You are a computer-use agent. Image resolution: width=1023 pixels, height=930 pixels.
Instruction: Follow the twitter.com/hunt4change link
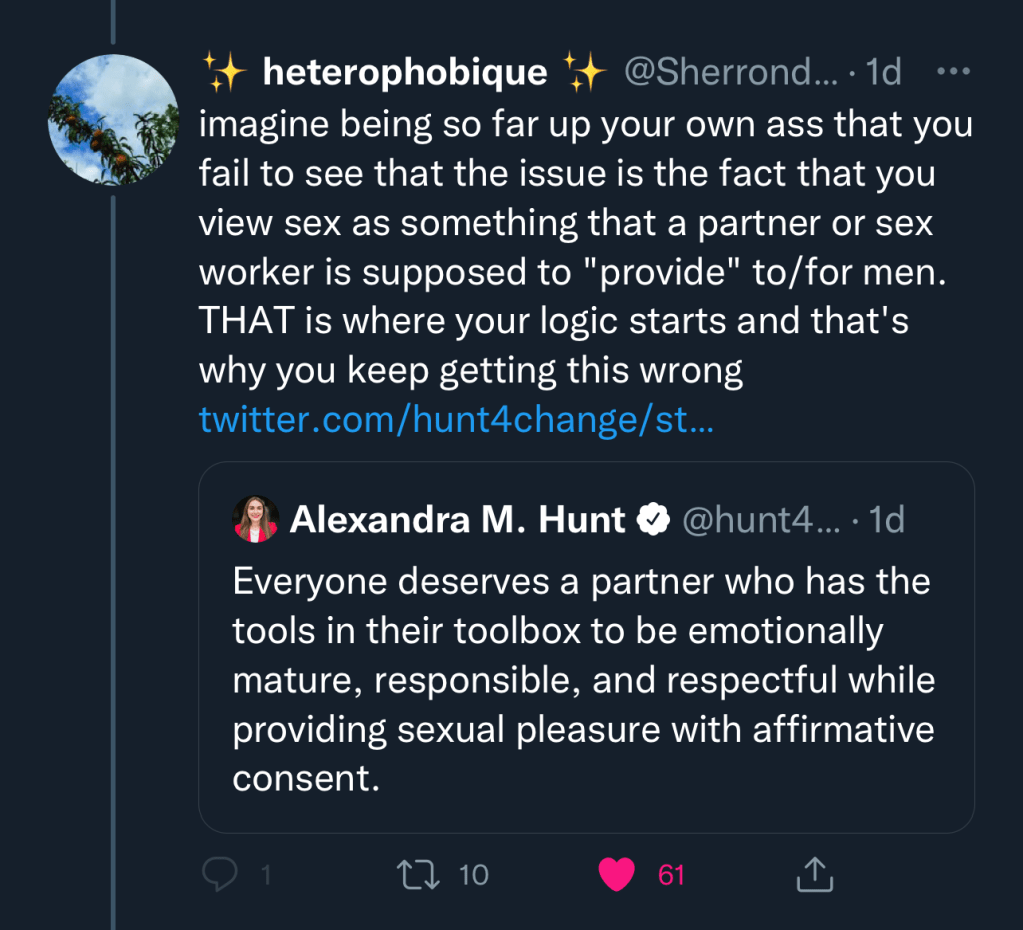pos(456,419)
